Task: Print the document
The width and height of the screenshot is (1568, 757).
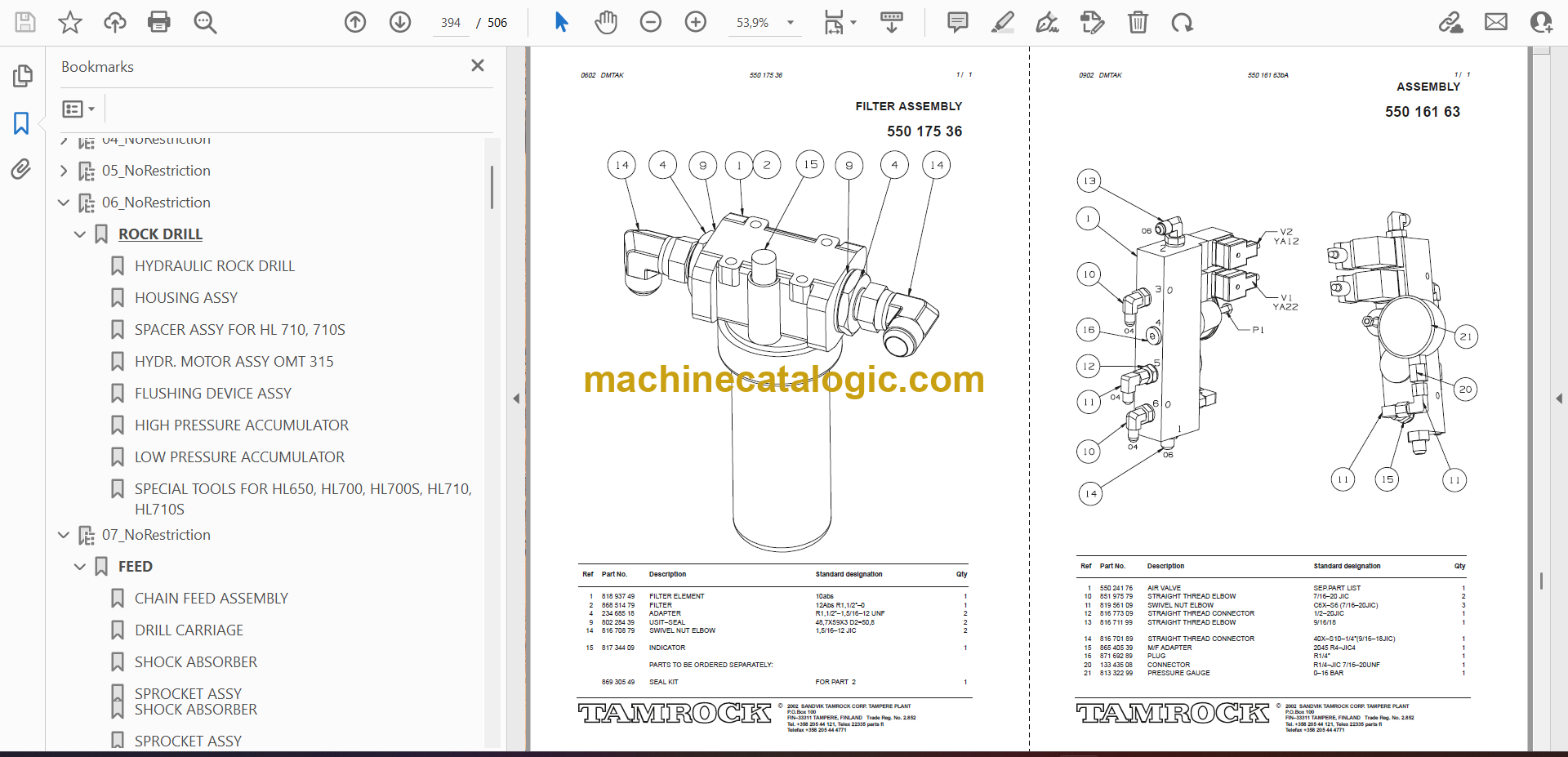Action: [159, 22]
